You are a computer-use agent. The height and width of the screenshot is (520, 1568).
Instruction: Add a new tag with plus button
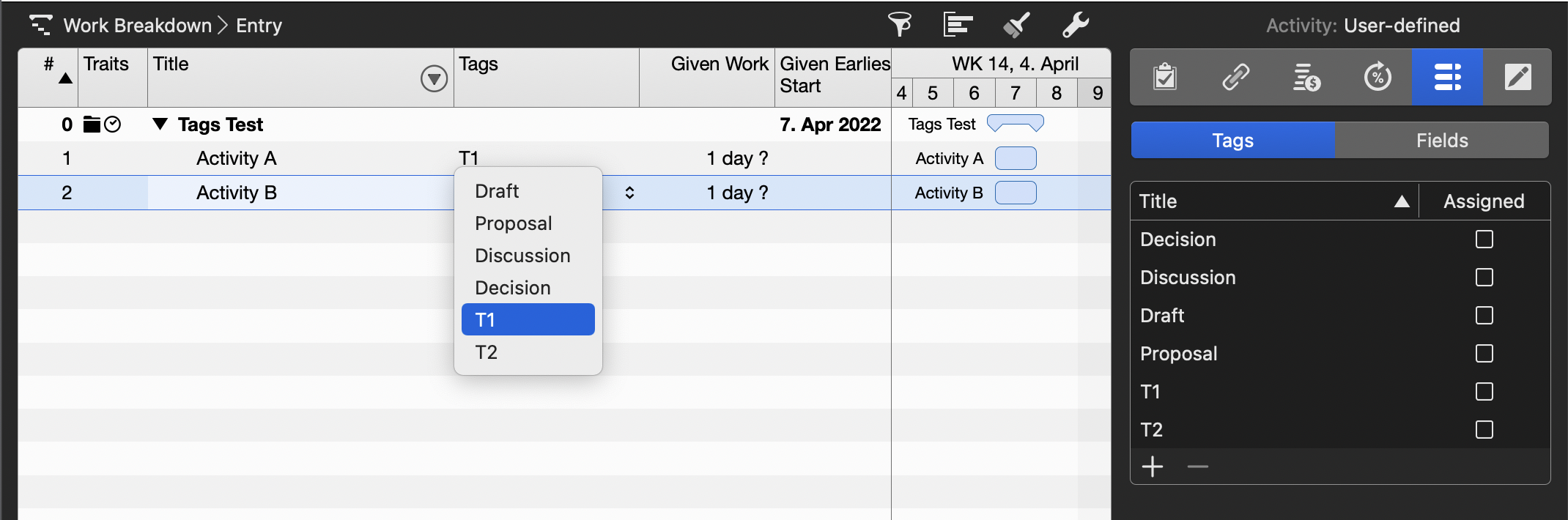point(1153,467)
